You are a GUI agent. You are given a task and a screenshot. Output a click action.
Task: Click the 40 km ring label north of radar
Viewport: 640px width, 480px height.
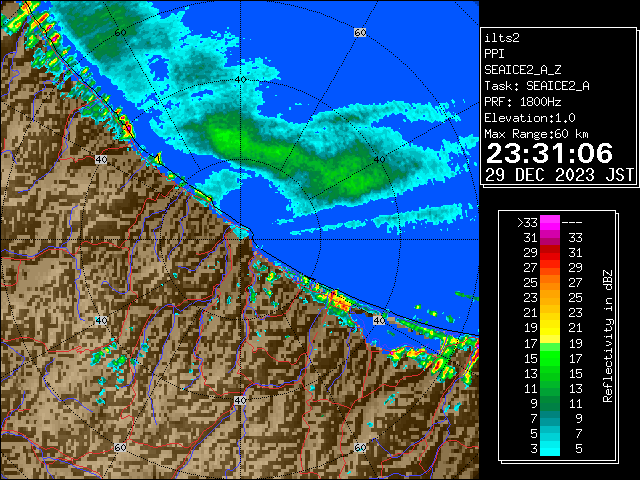point(240,80)
